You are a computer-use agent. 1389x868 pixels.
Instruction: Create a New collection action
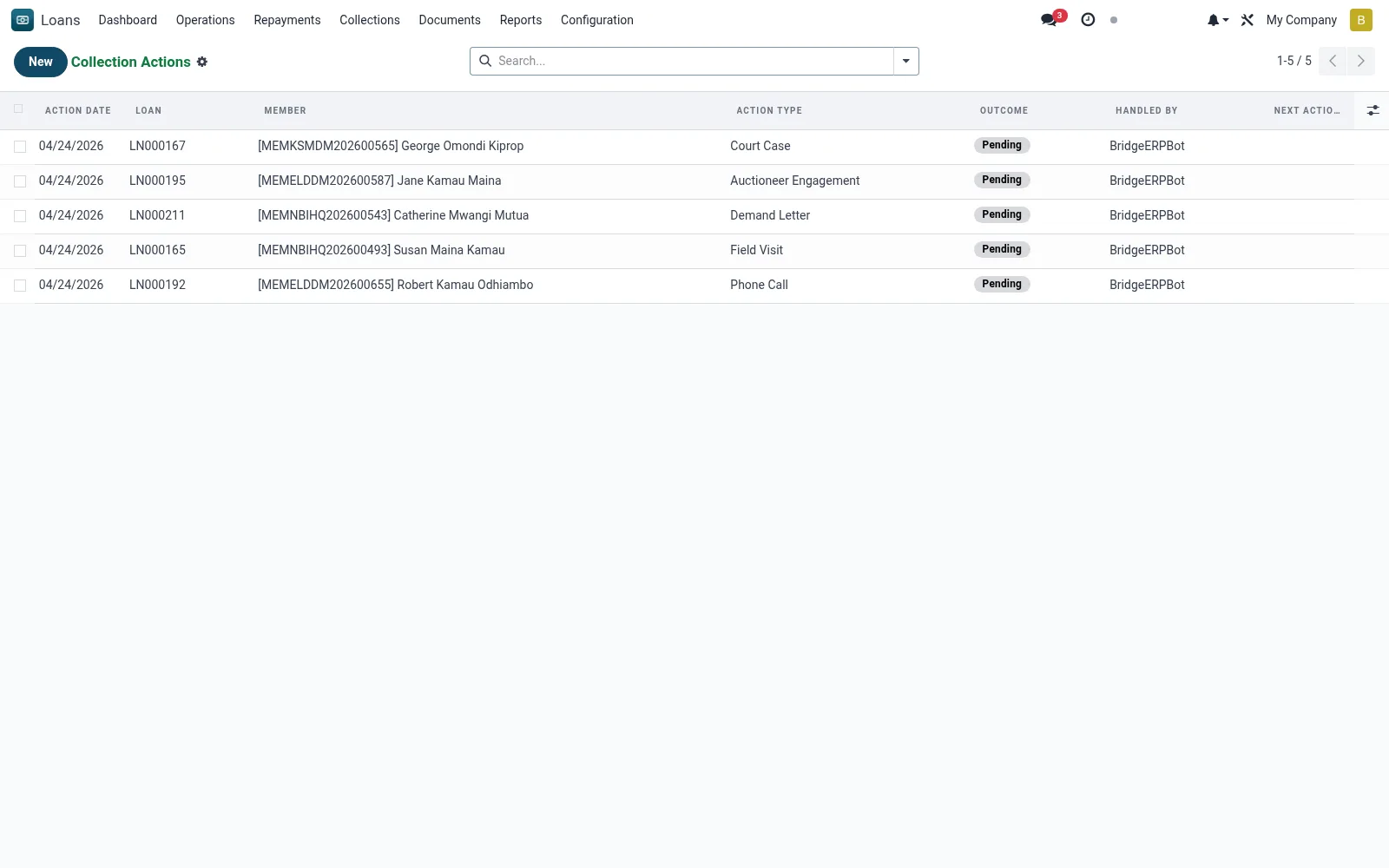pos(41,62)
